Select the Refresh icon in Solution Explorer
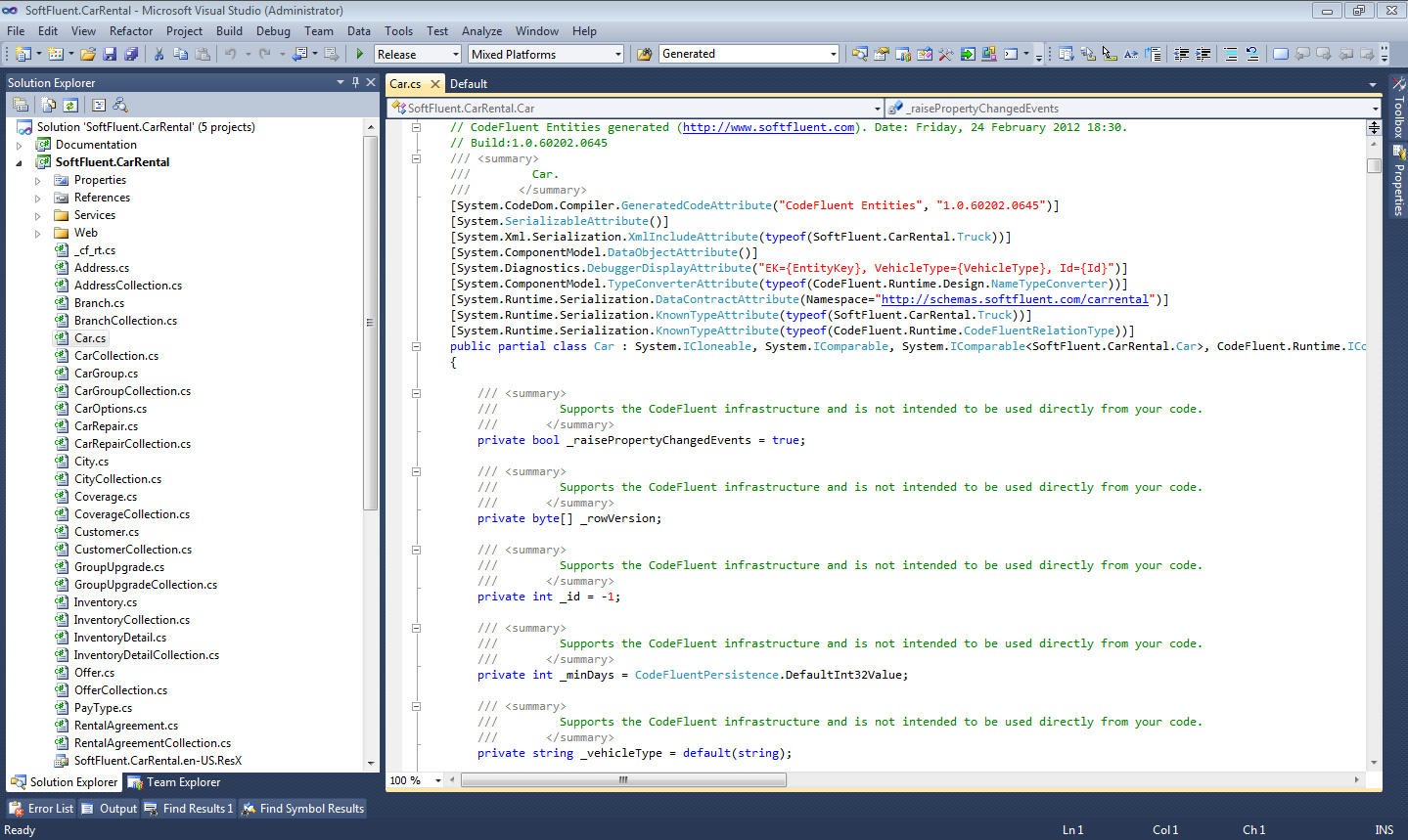This screenshot has height=840, width=1408. [x=70, y=104]
